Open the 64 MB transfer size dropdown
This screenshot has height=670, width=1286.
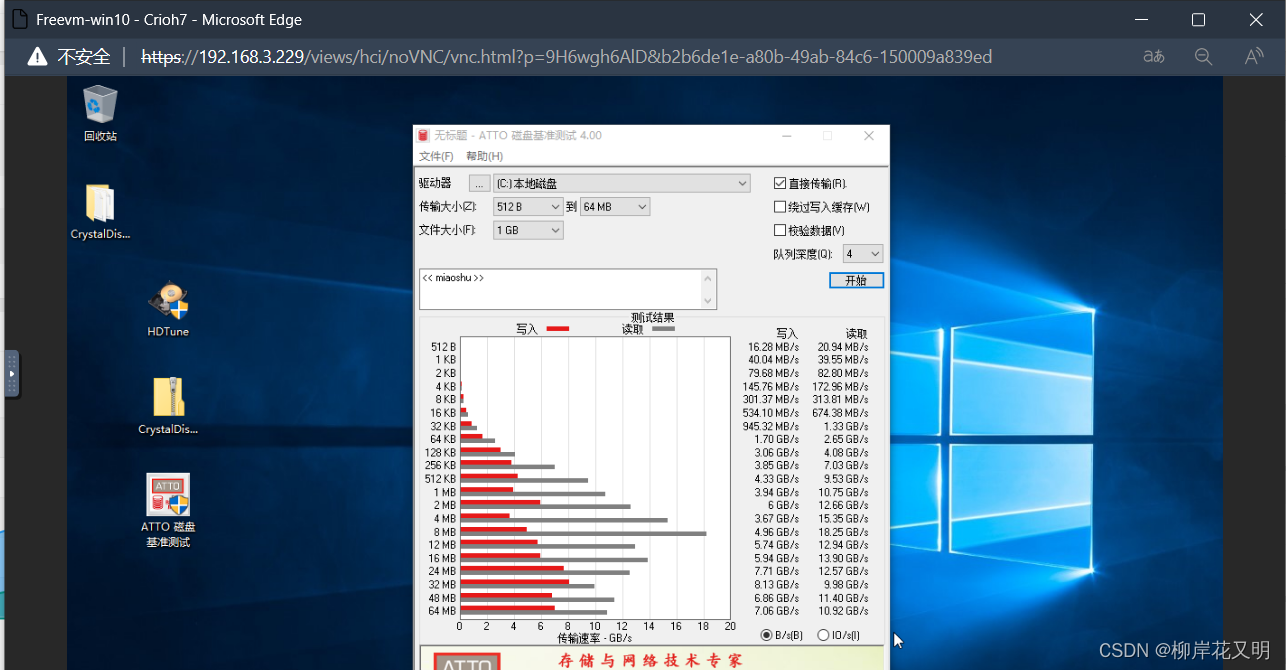(x=615, y=207)
